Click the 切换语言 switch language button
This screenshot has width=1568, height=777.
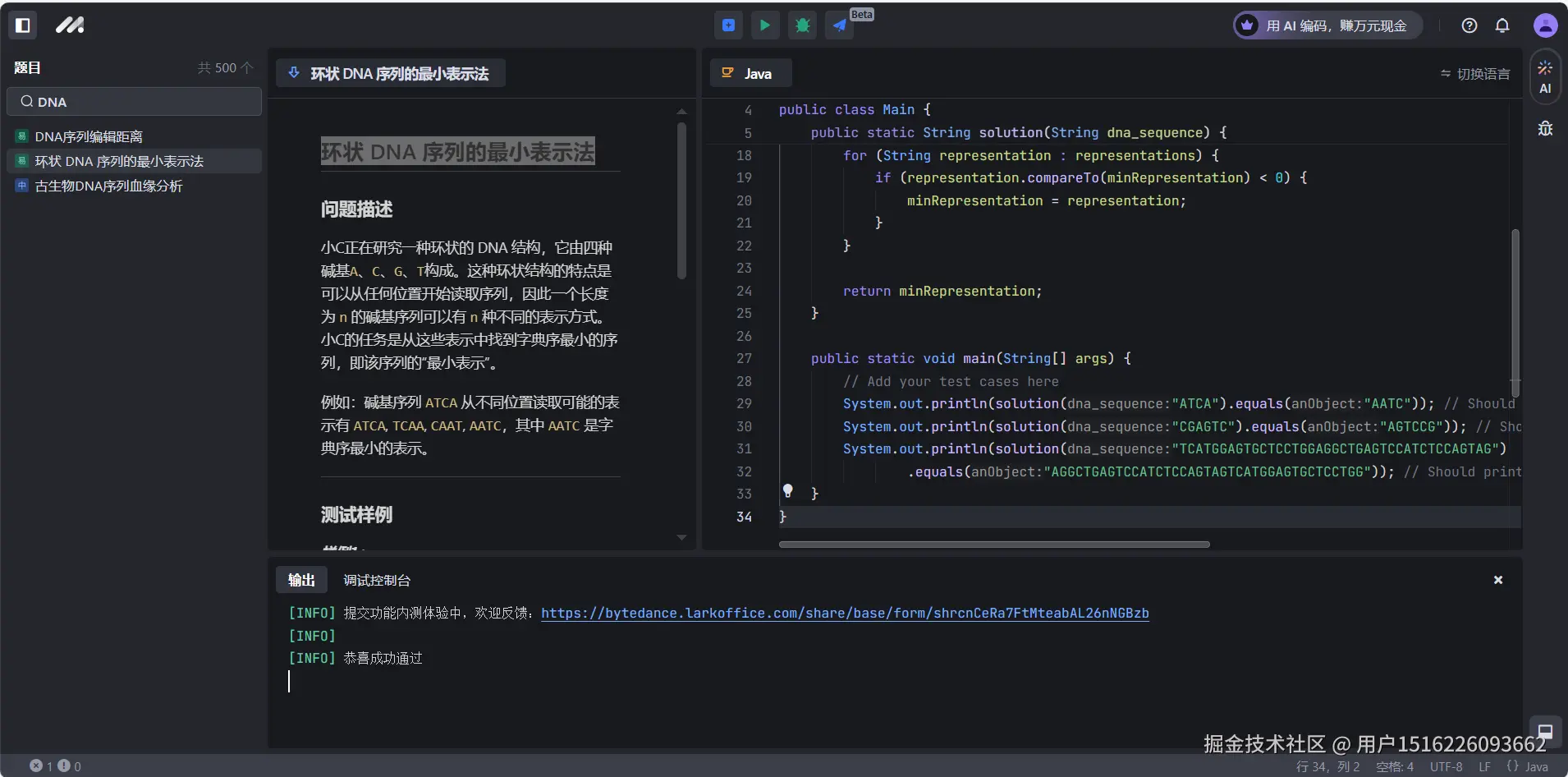1475,74
